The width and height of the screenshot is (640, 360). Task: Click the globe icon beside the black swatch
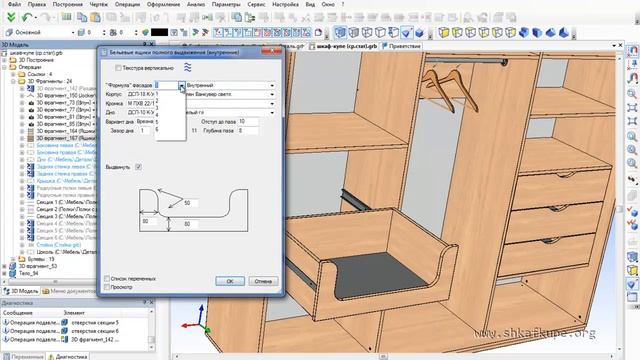coord(145,32)
